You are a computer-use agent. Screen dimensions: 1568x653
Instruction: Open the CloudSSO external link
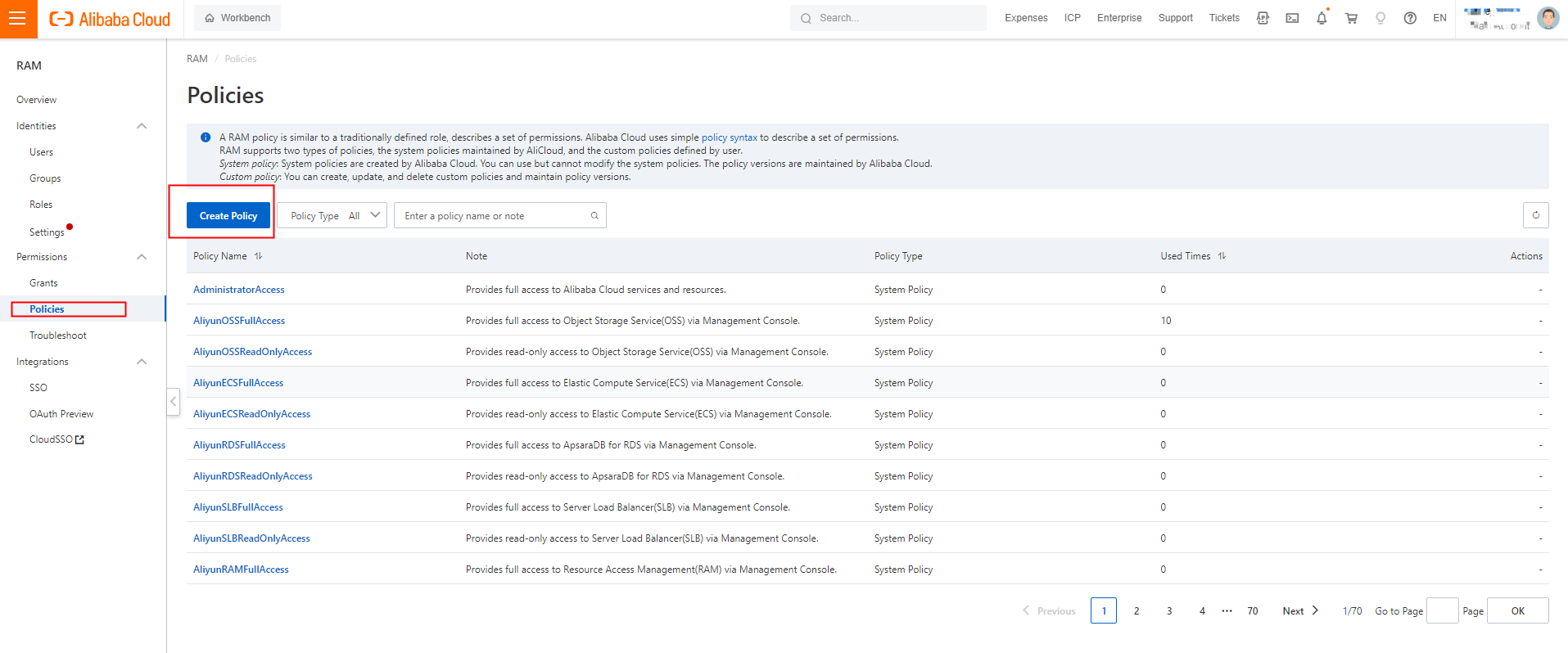point(56,439)
